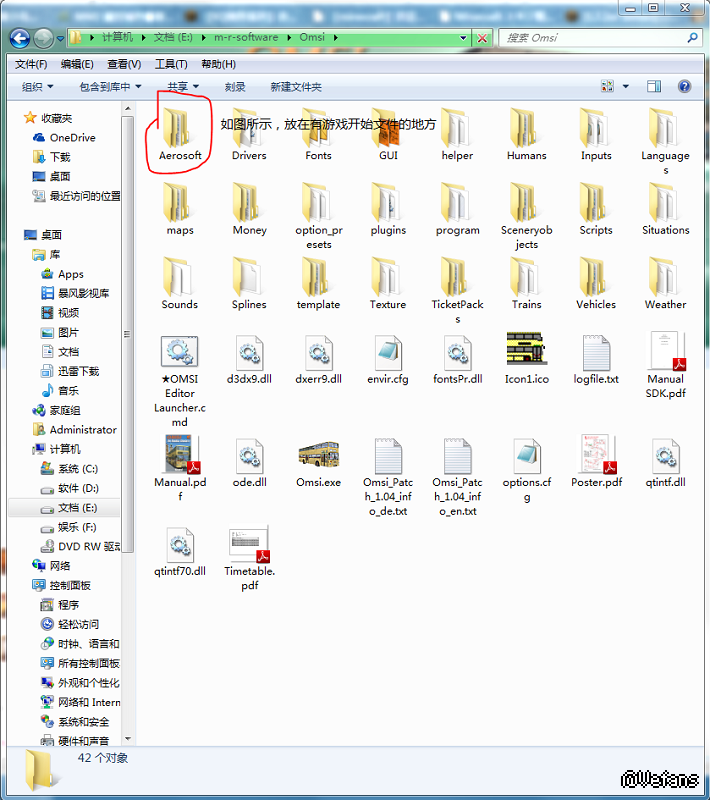The height and width of the screenshot is (800, 710).
Task: Open the 查看(V) menu
Action: [124, 64]
